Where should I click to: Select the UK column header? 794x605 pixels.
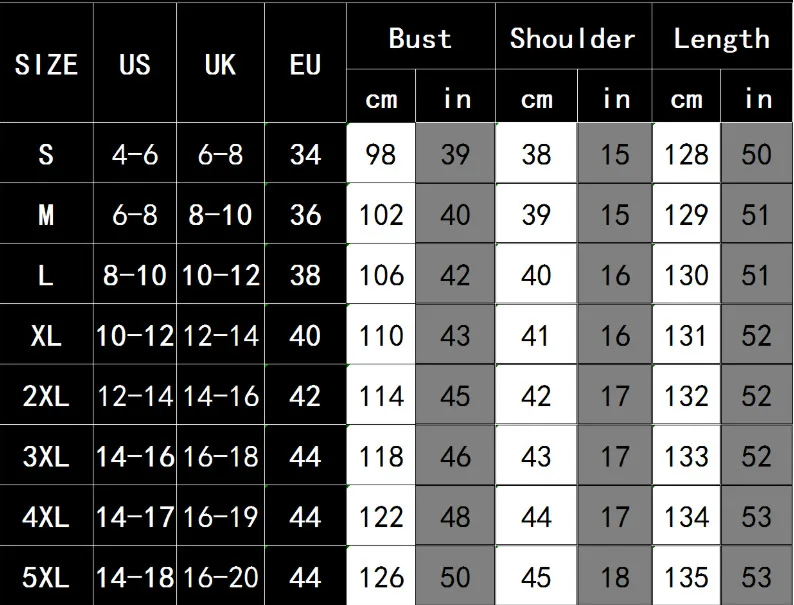point(219,65)
